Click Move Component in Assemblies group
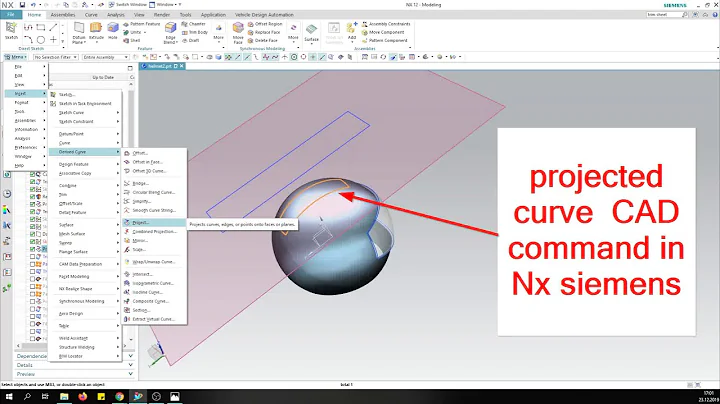The image size is (720, 404). [383, 32]
